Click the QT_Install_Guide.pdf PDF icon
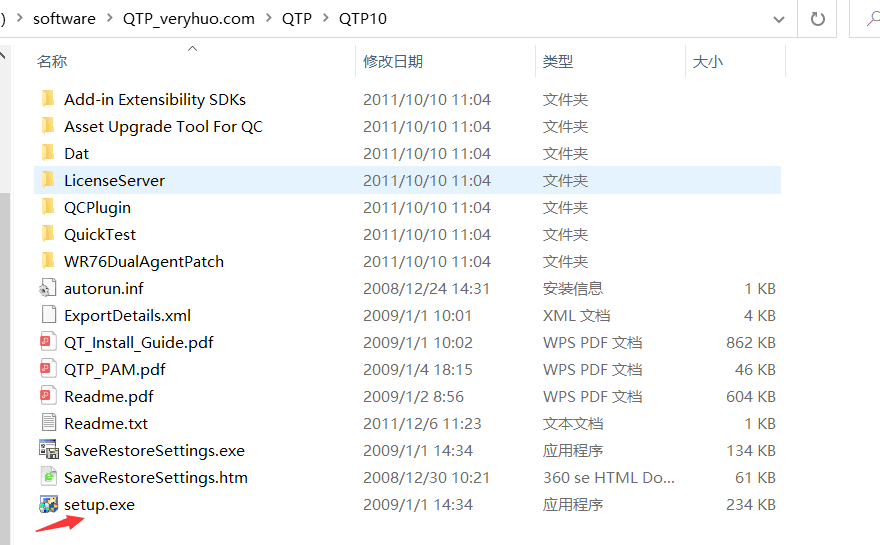 click(48, 342)
